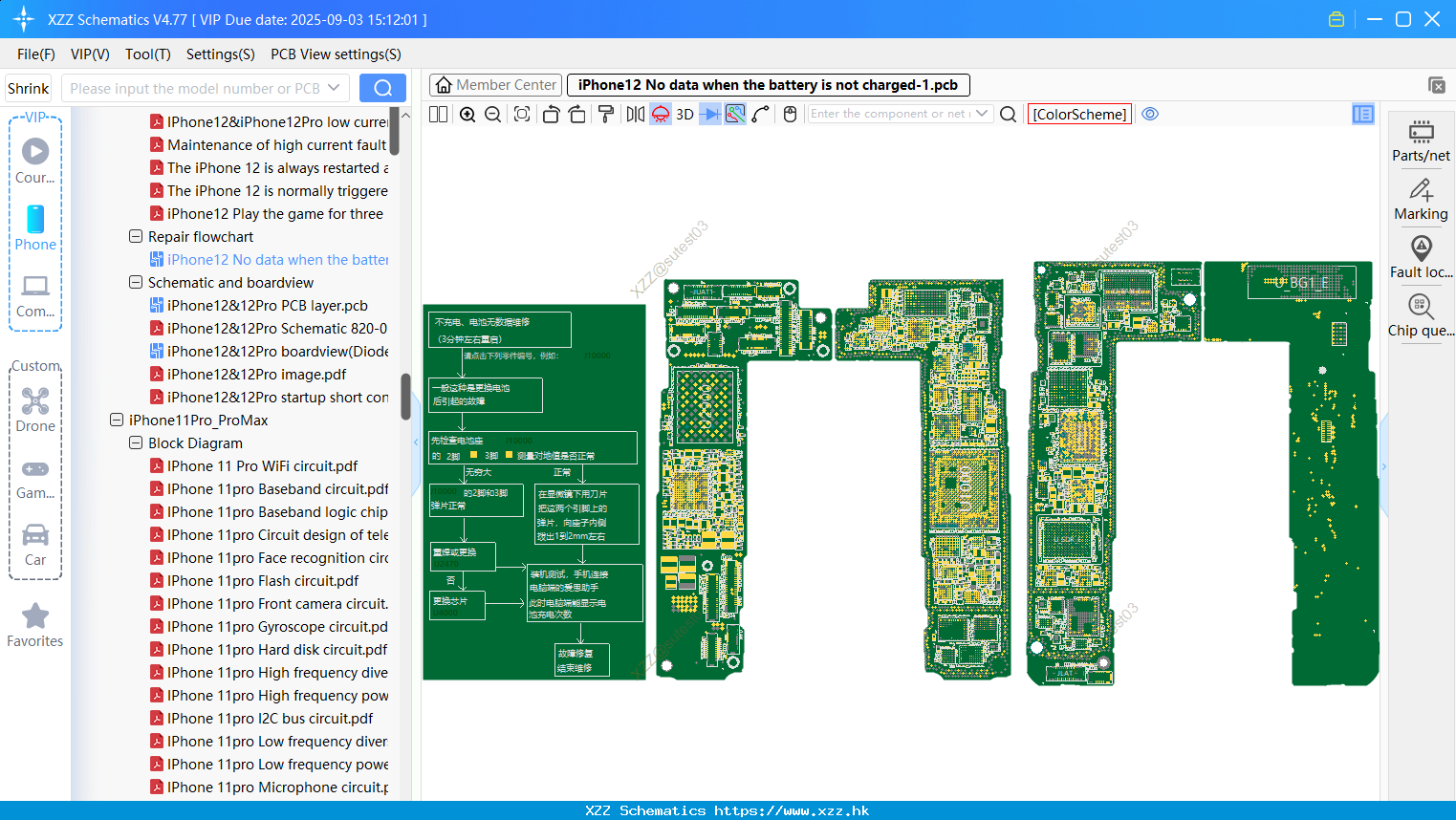This screenshot has height=820, width=1456.
Task: Toggle the diode symbol mode
Action: [710, 114]
